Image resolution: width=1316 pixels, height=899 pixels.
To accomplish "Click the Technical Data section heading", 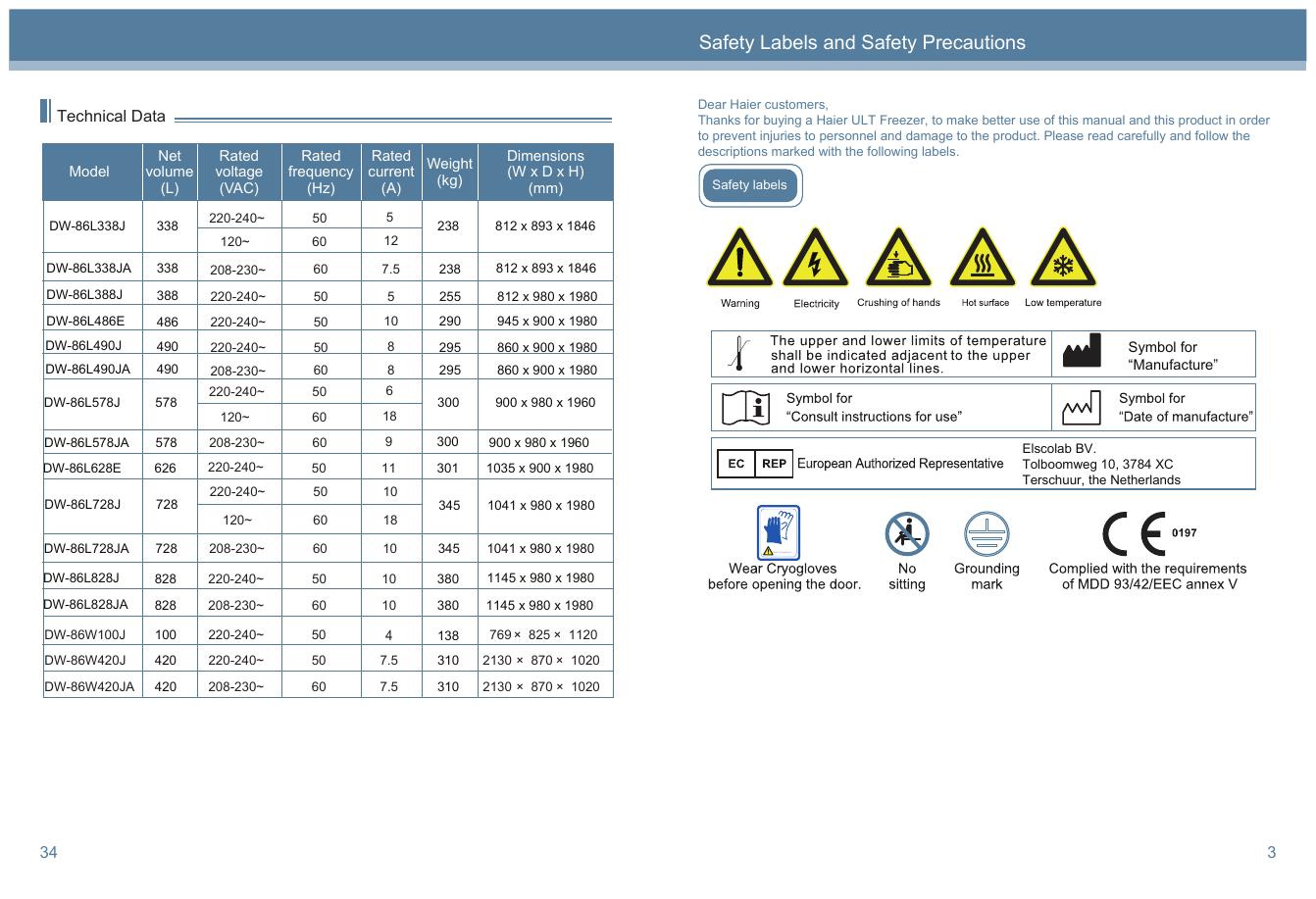I will click(x=111, y=117).
